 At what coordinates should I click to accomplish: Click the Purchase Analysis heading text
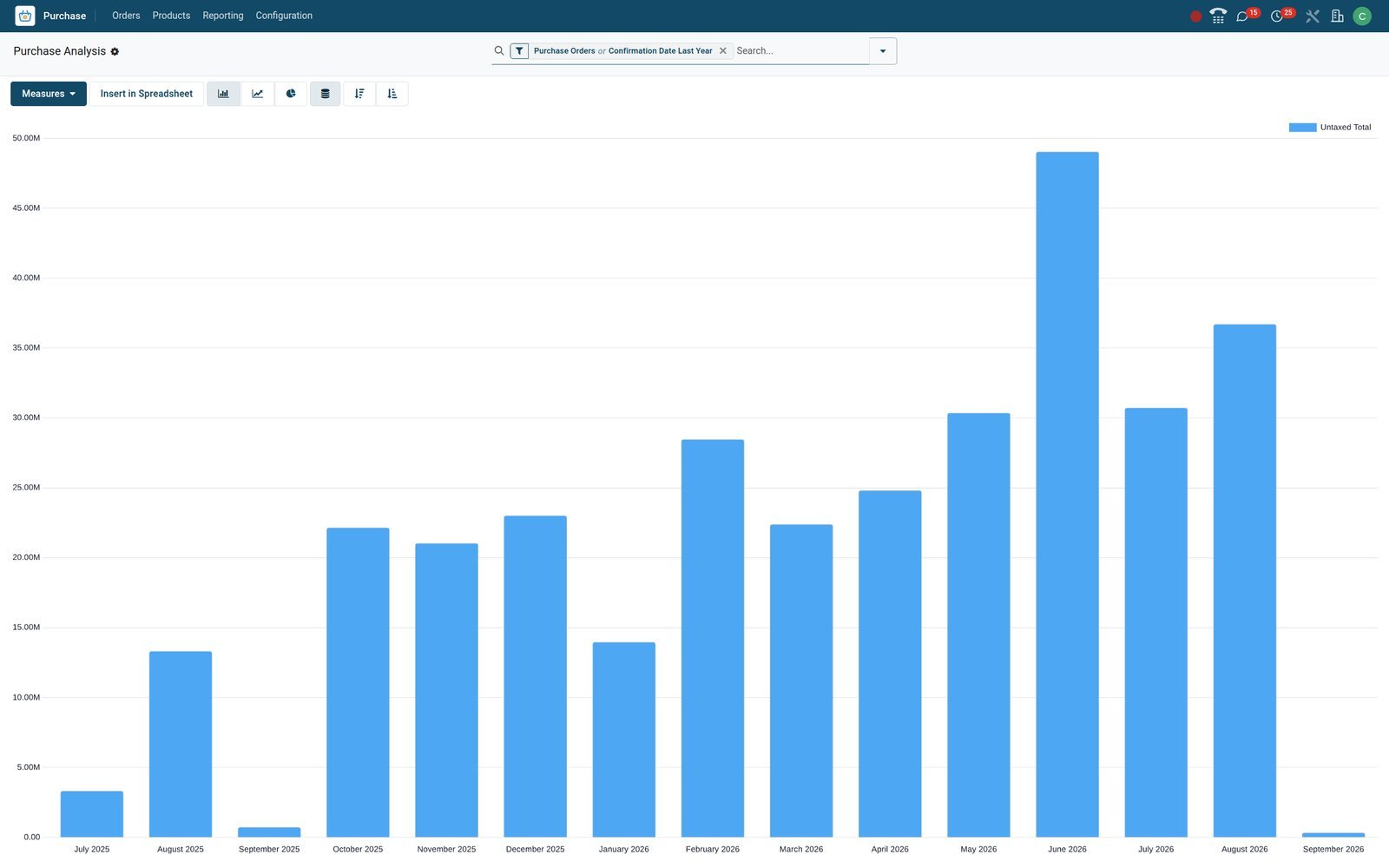60,51
